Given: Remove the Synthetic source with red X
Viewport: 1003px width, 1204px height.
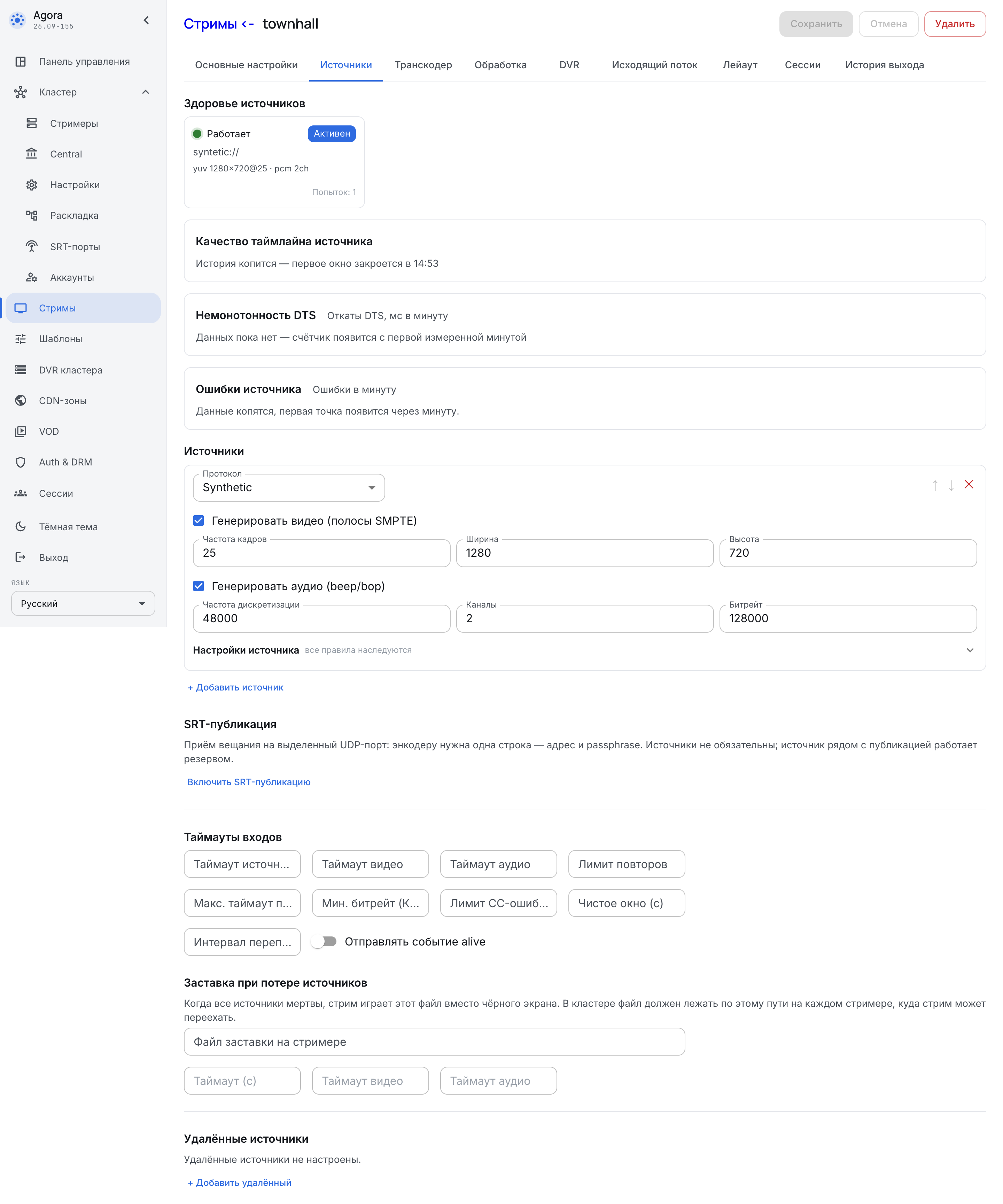Looking at the screenshot, I should click(969, 485).
